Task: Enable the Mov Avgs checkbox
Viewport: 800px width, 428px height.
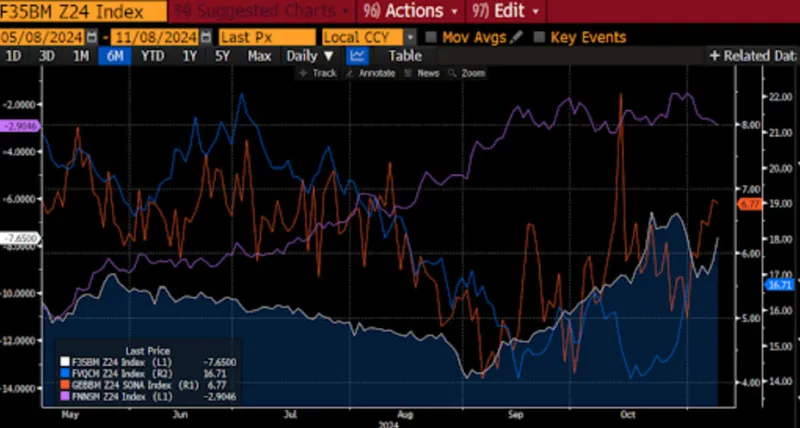Action: [430, 37]
